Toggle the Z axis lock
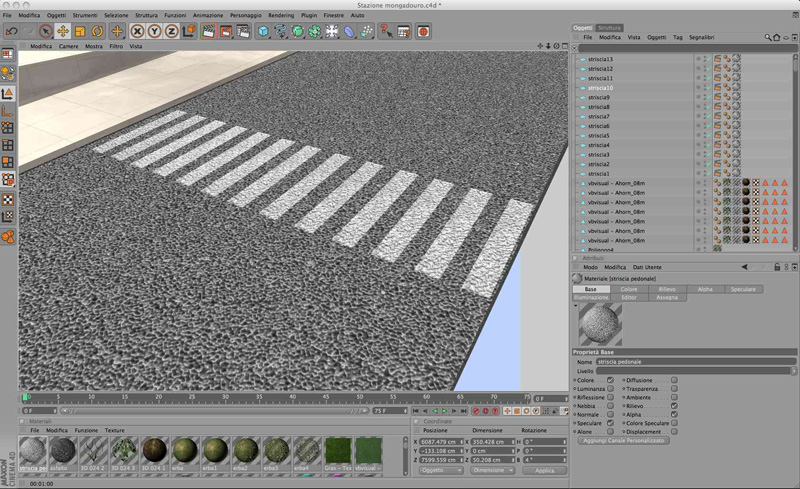800x489 pixels. 171,32
